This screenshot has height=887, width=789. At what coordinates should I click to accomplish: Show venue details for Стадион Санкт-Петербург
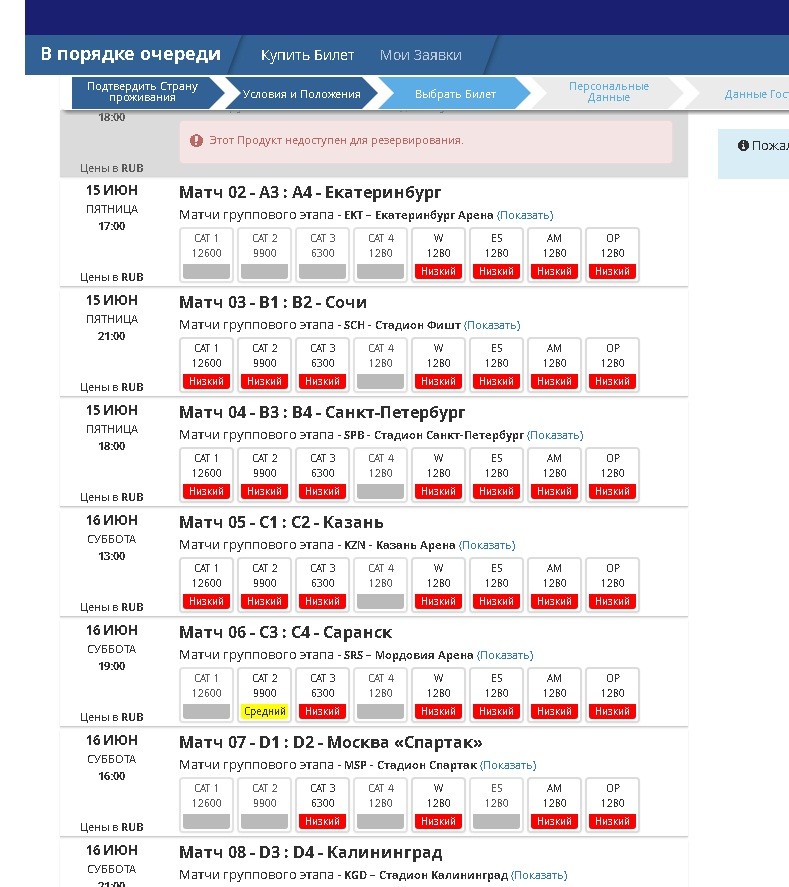pyautogui.click(x=555, y=435)
